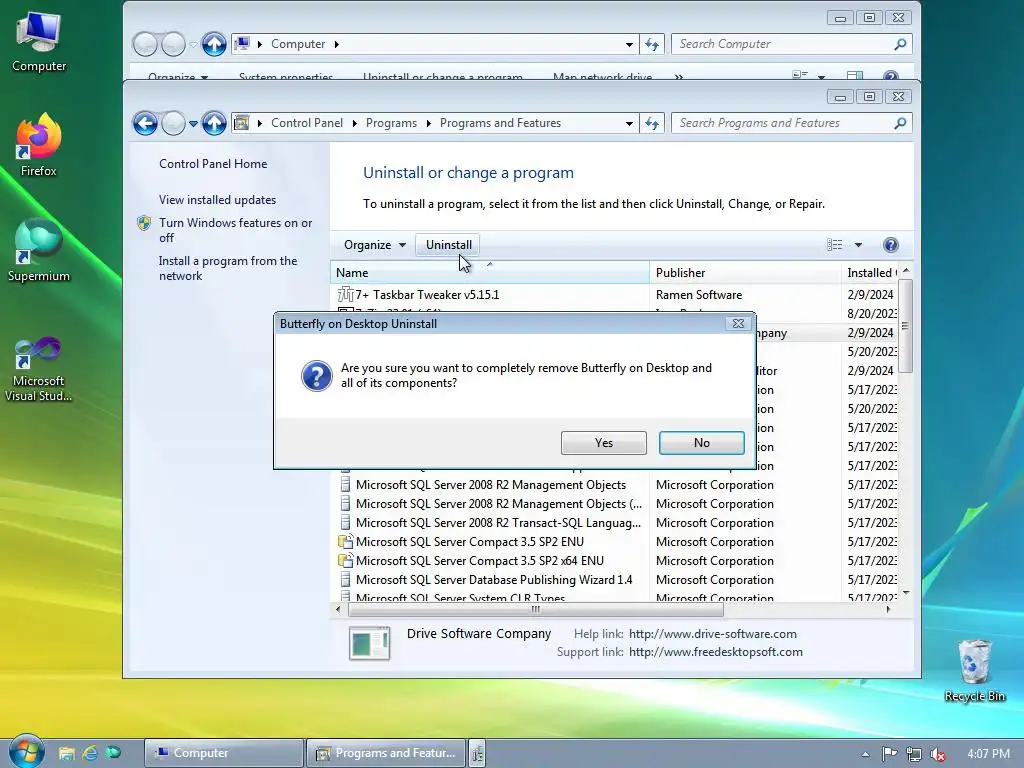Select Microsoft SQL Server Compact 3.5 SP2 ENU

click(x=470, y=542)
